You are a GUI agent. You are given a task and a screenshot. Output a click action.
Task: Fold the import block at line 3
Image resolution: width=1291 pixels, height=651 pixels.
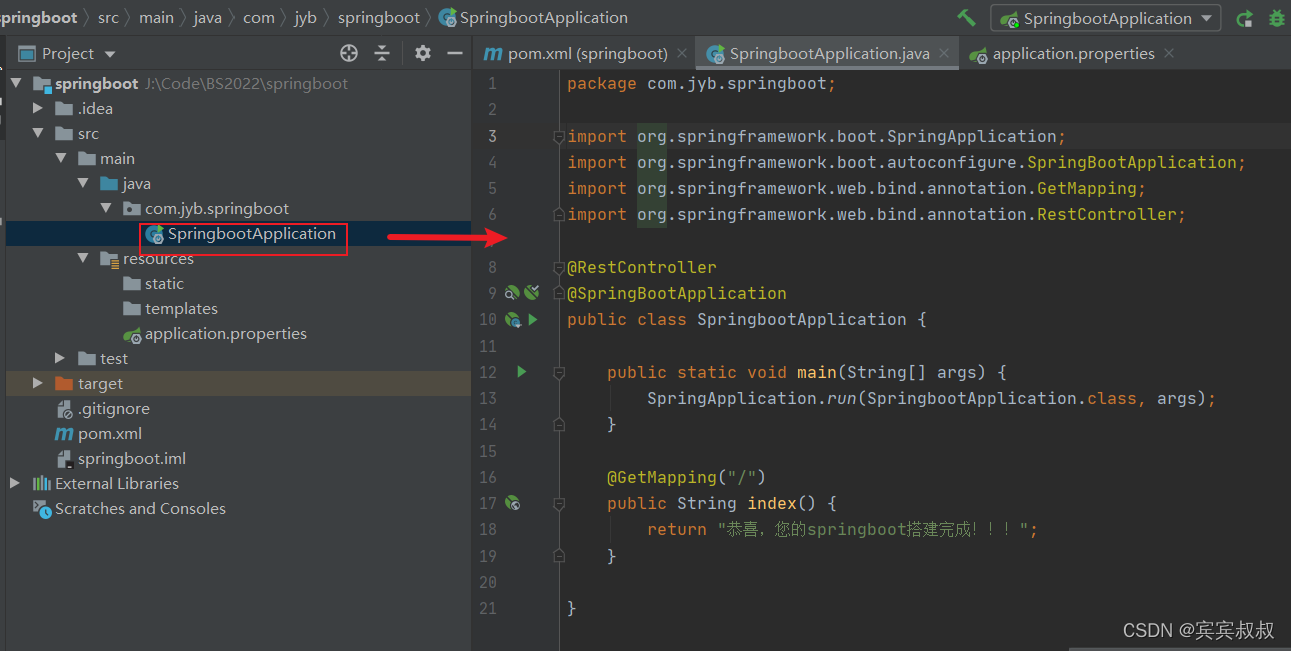560,136
